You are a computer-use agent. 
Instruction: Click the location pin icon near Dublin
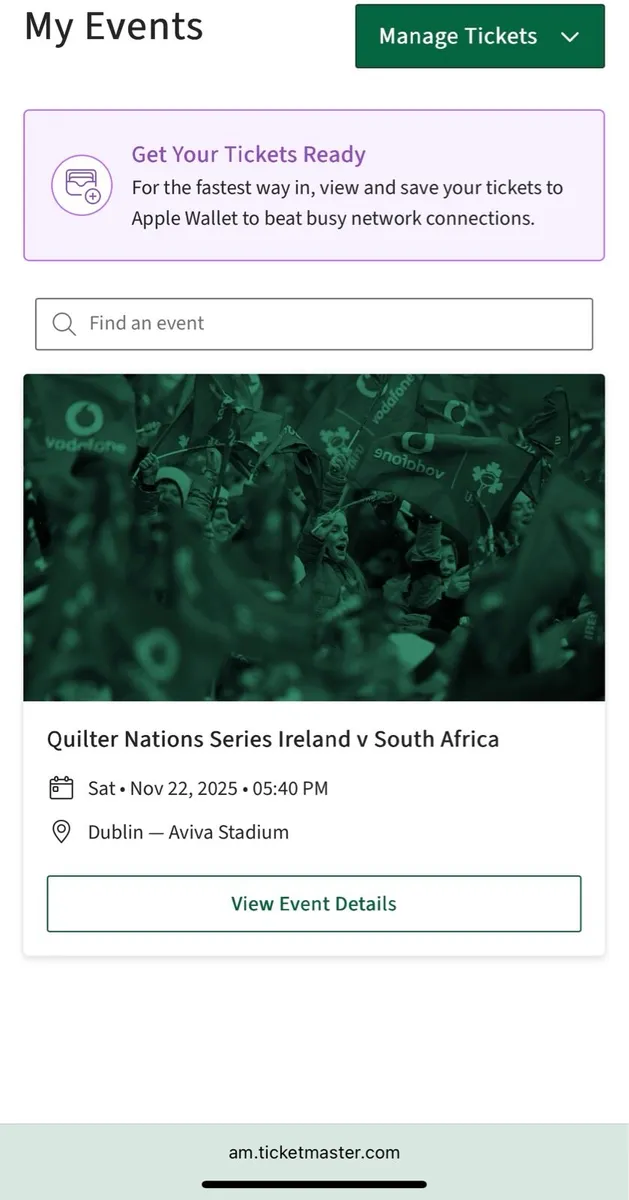(61, 831)
